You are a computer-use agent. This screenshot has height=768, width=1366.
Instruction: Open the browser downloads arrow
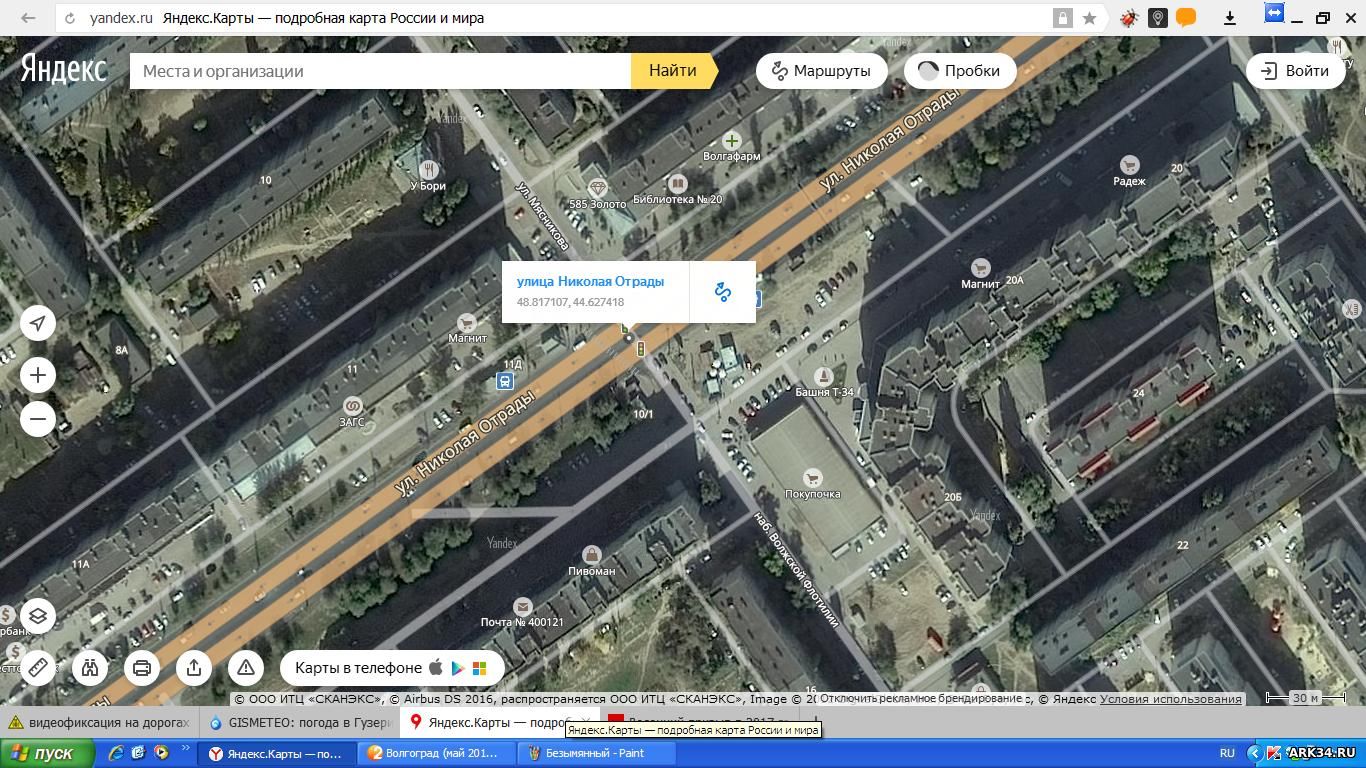[1230, 18]
